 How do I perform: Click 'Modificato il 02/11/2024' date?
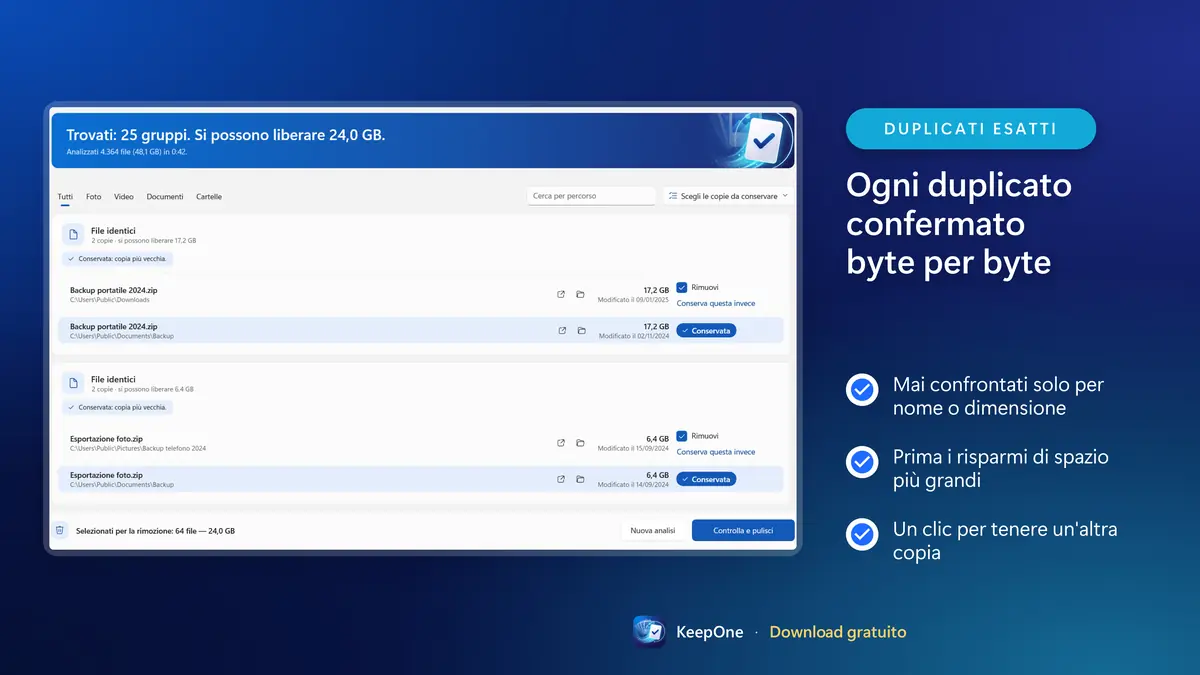(633, 336)
